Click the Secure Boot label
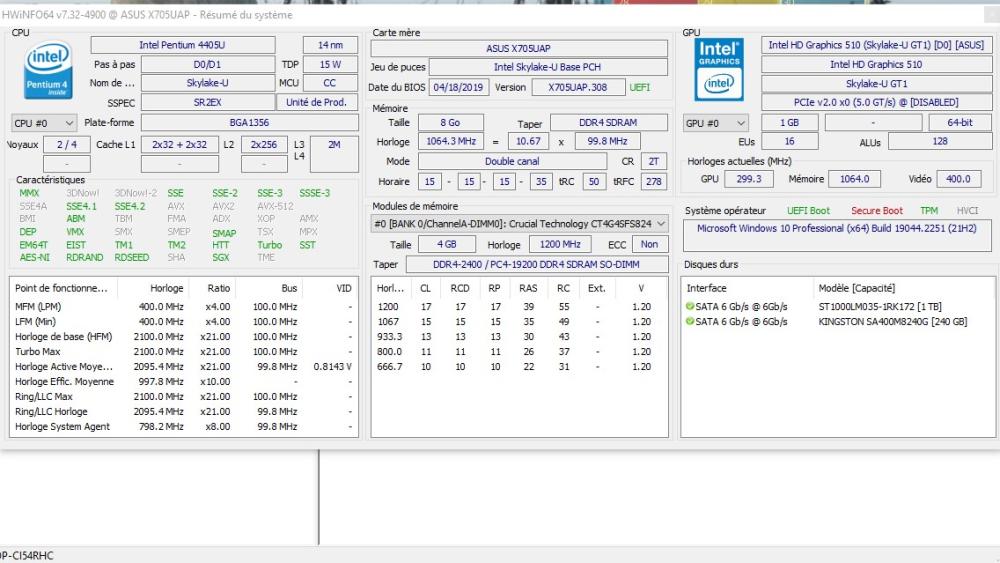Image resolution: width=1000 pixels, height=563 pixels. tap(877, 210)
